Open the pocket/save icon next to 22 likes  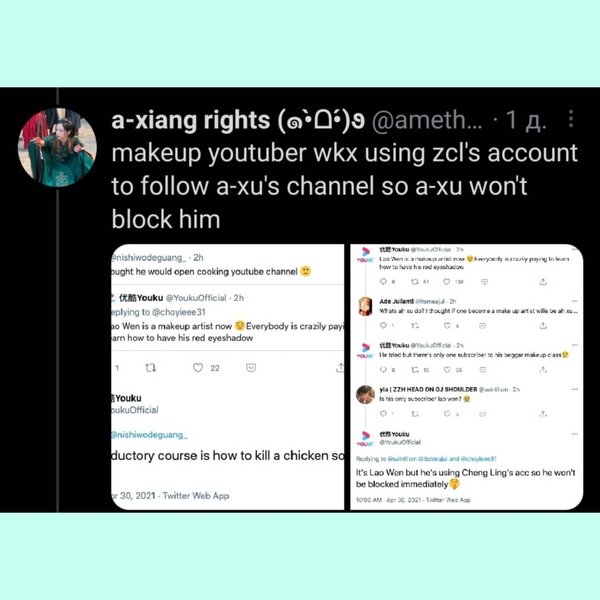click(x=251, y=368)
